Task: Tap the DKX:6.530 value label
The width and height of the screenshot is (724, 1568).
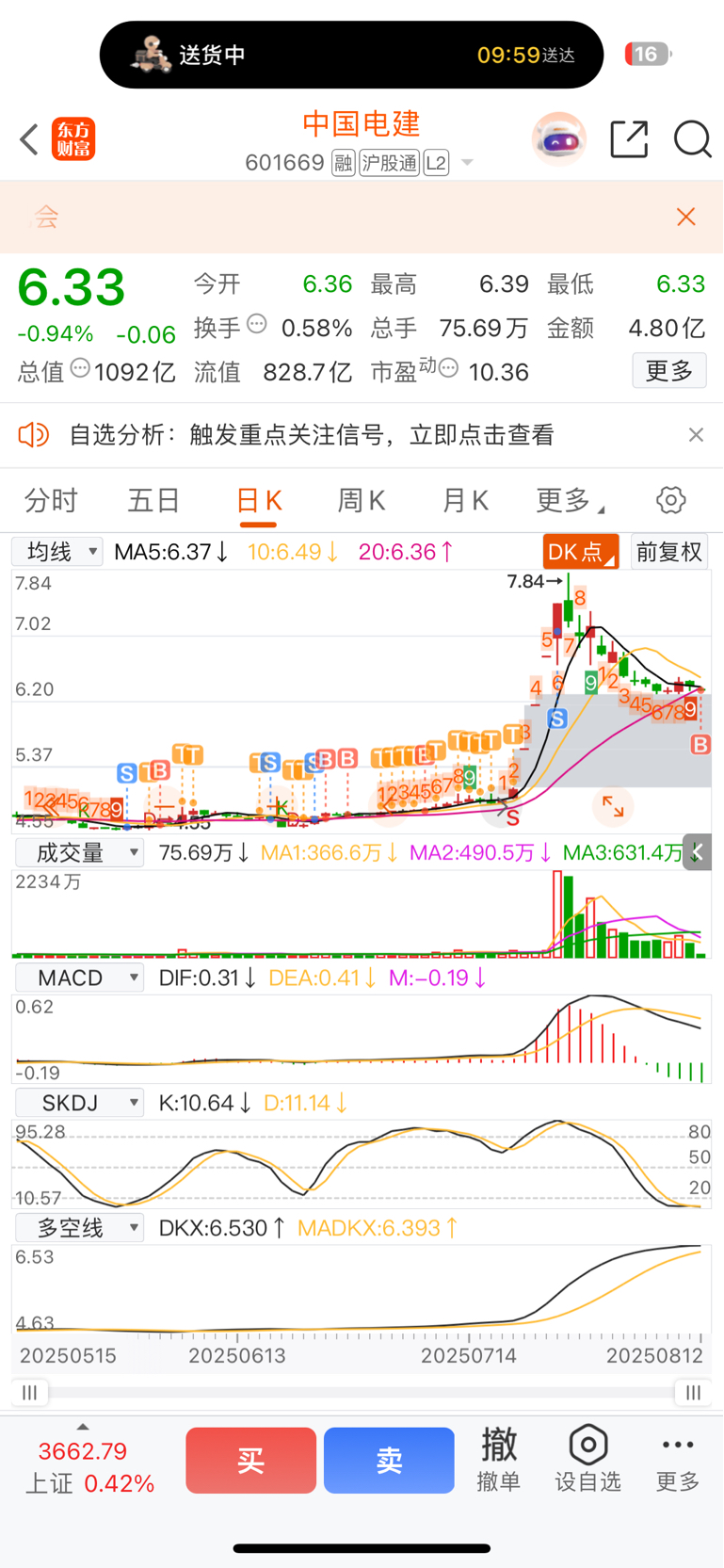Action: (222, 1228)
